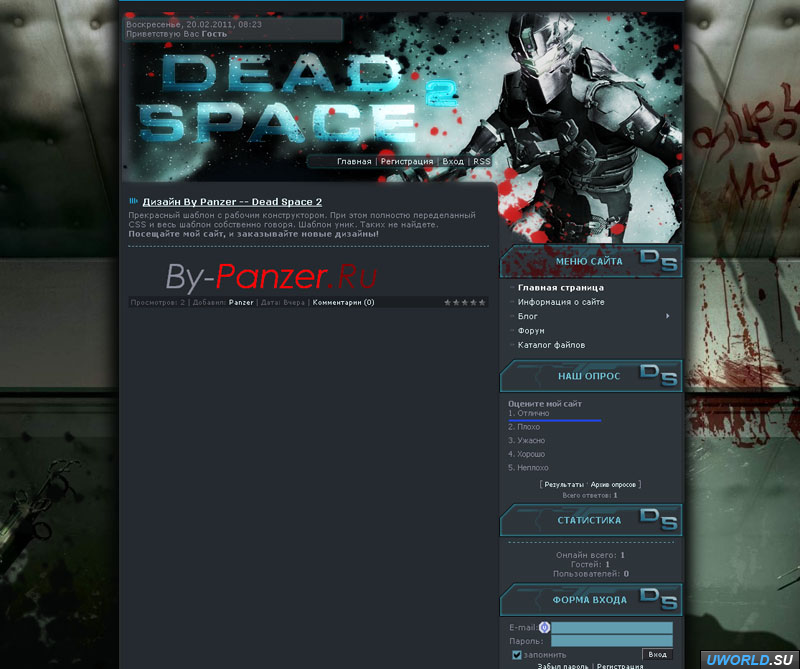This screenshot has height=669, width=800.
Task: Click the 'СТАТИСТИКА' block header
Action: 591,520
